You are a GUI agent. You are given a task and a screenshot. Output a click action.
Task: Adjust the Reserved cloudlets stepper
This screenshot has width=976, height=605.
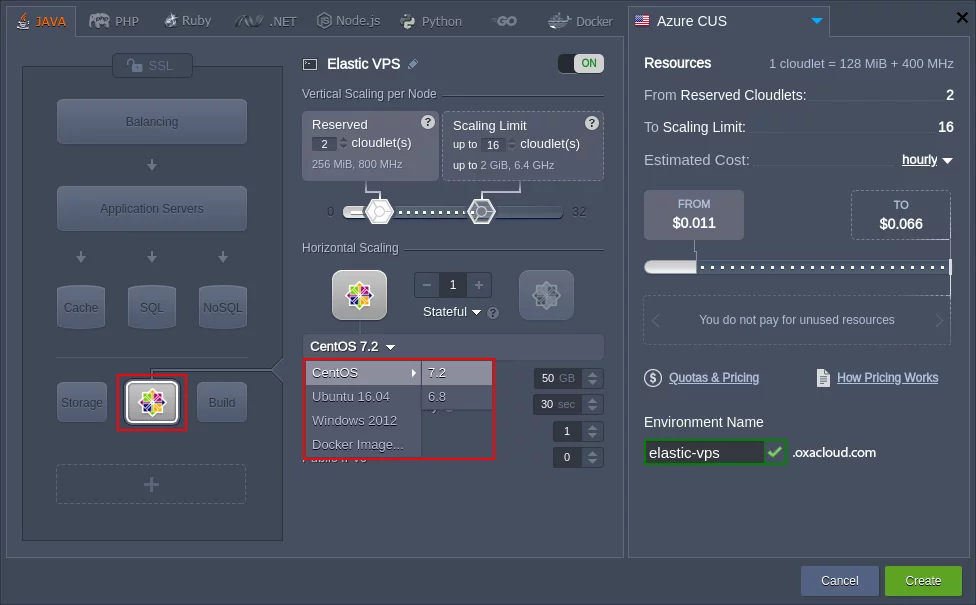343,143
